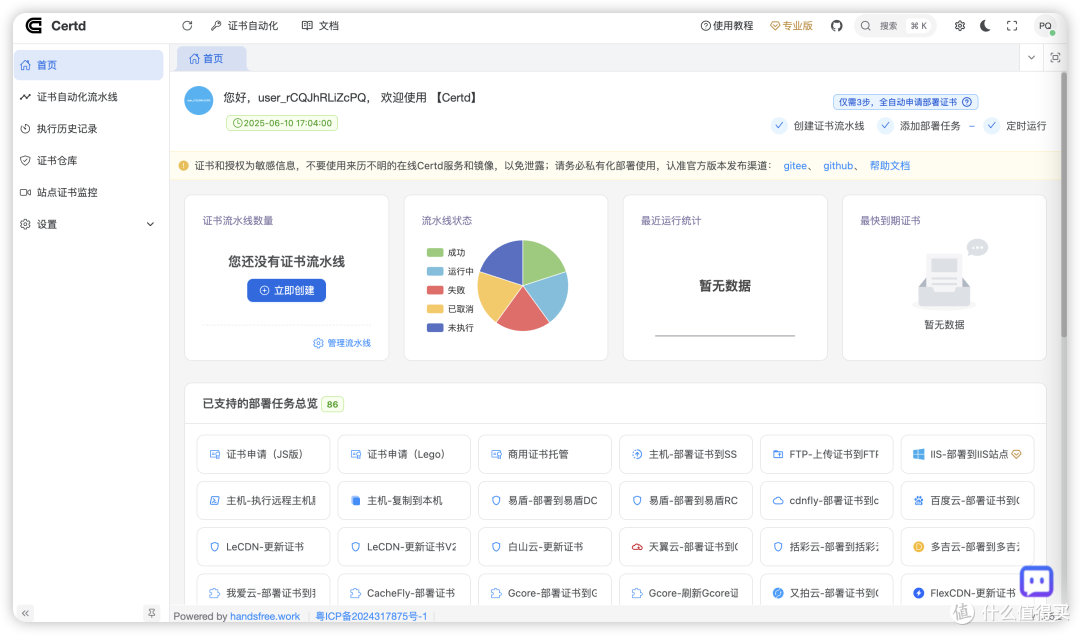Select 证书申请（JS版） task card

coord(263,454)
